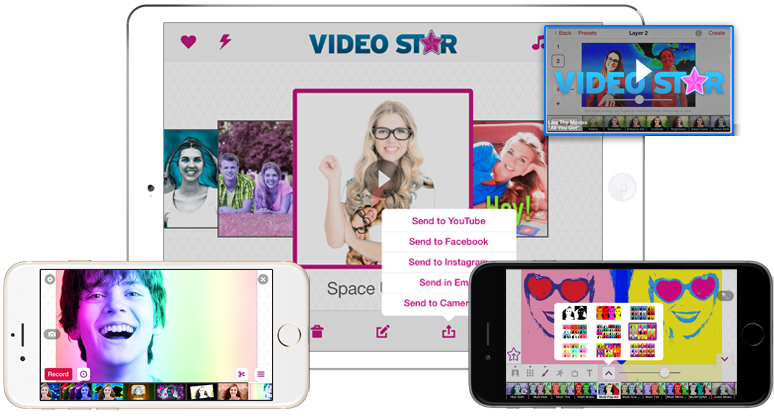Play the center video of the girl with glasses
Viewport: 774px width, 420px height.
(x=383, y=179)
